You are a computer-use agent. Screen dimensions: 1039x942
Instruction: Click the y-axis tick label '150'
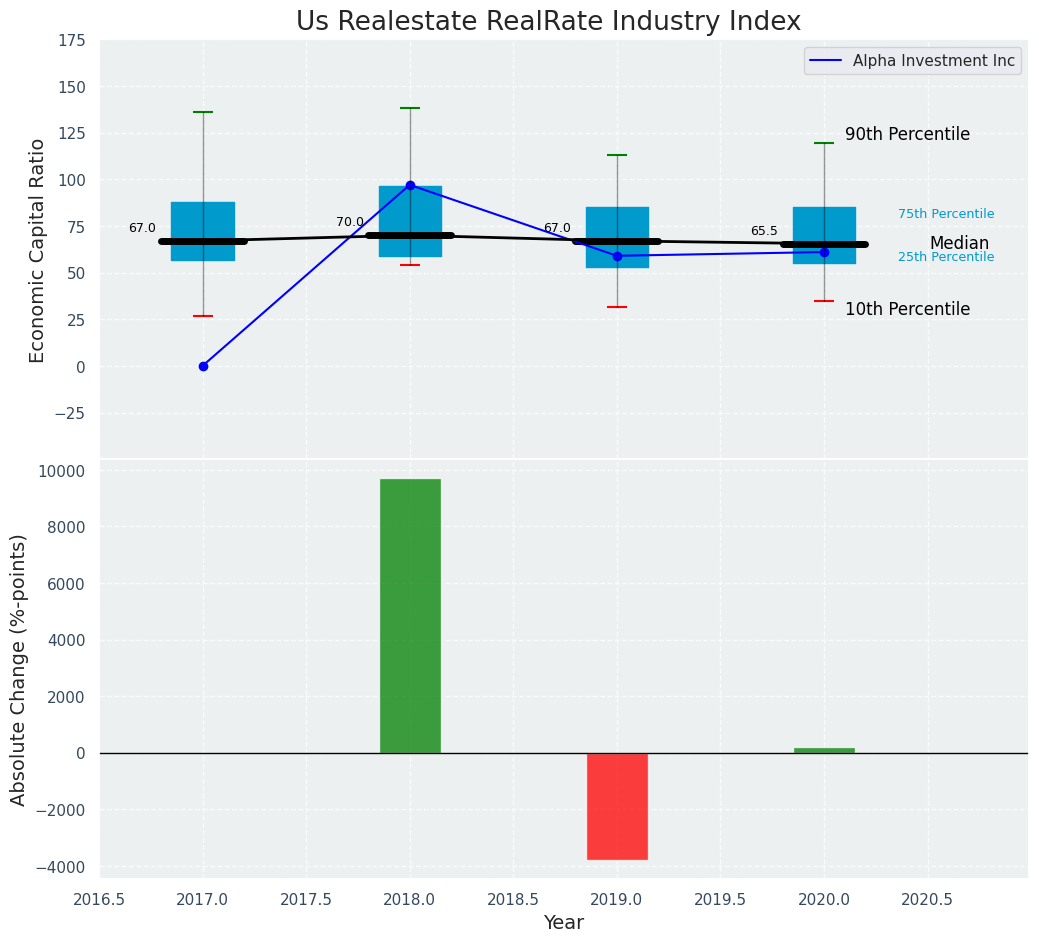tap(74, 87)
